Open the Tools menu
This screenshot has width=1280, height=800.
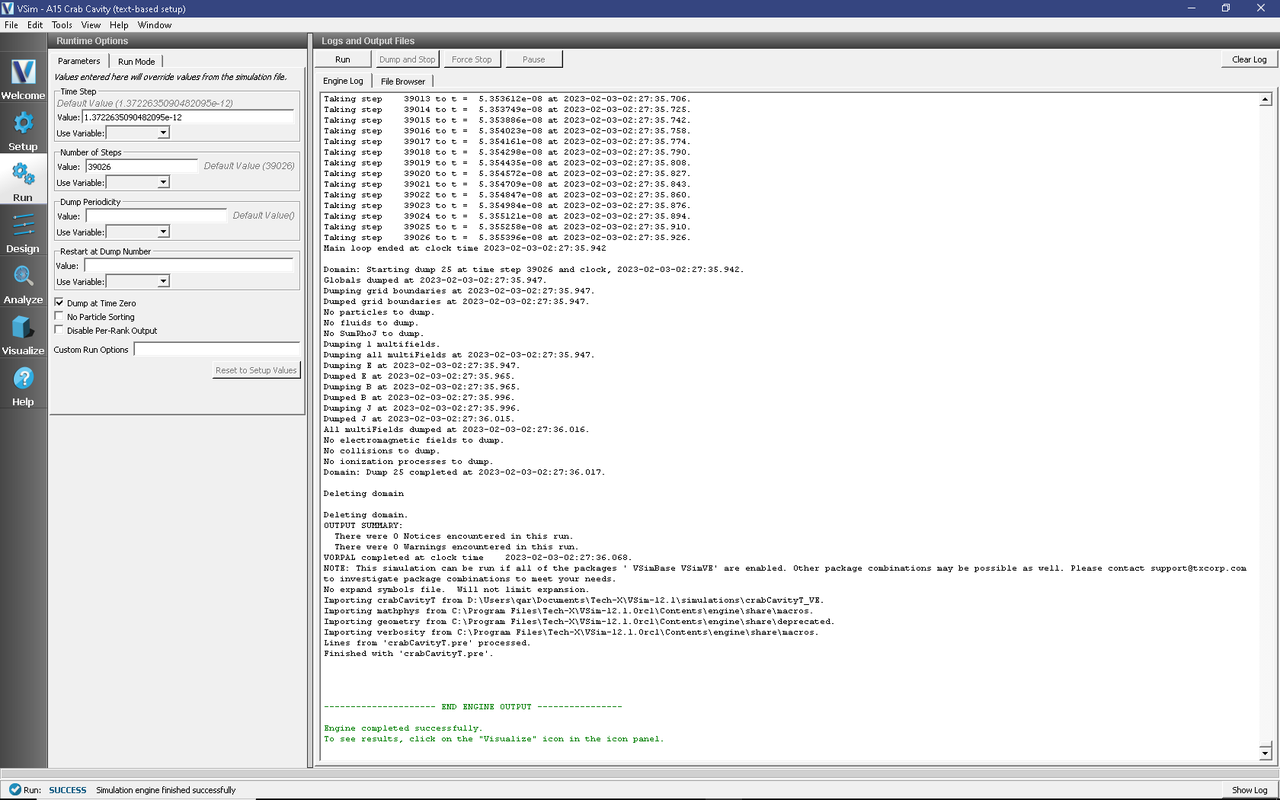[x=62, y=25]
